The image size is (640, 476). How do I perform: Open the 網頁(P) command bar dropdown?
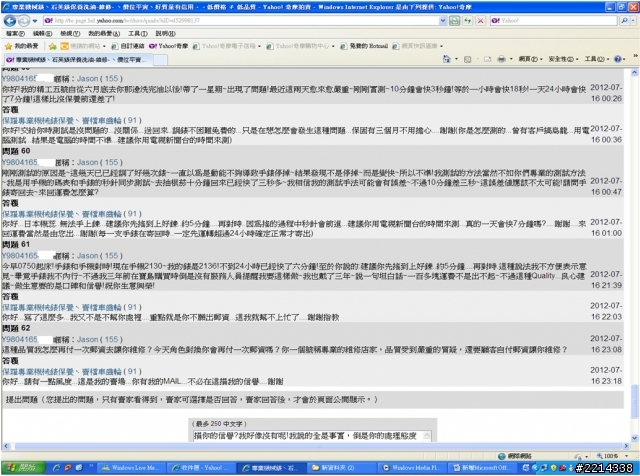click(x=530, y=59)
